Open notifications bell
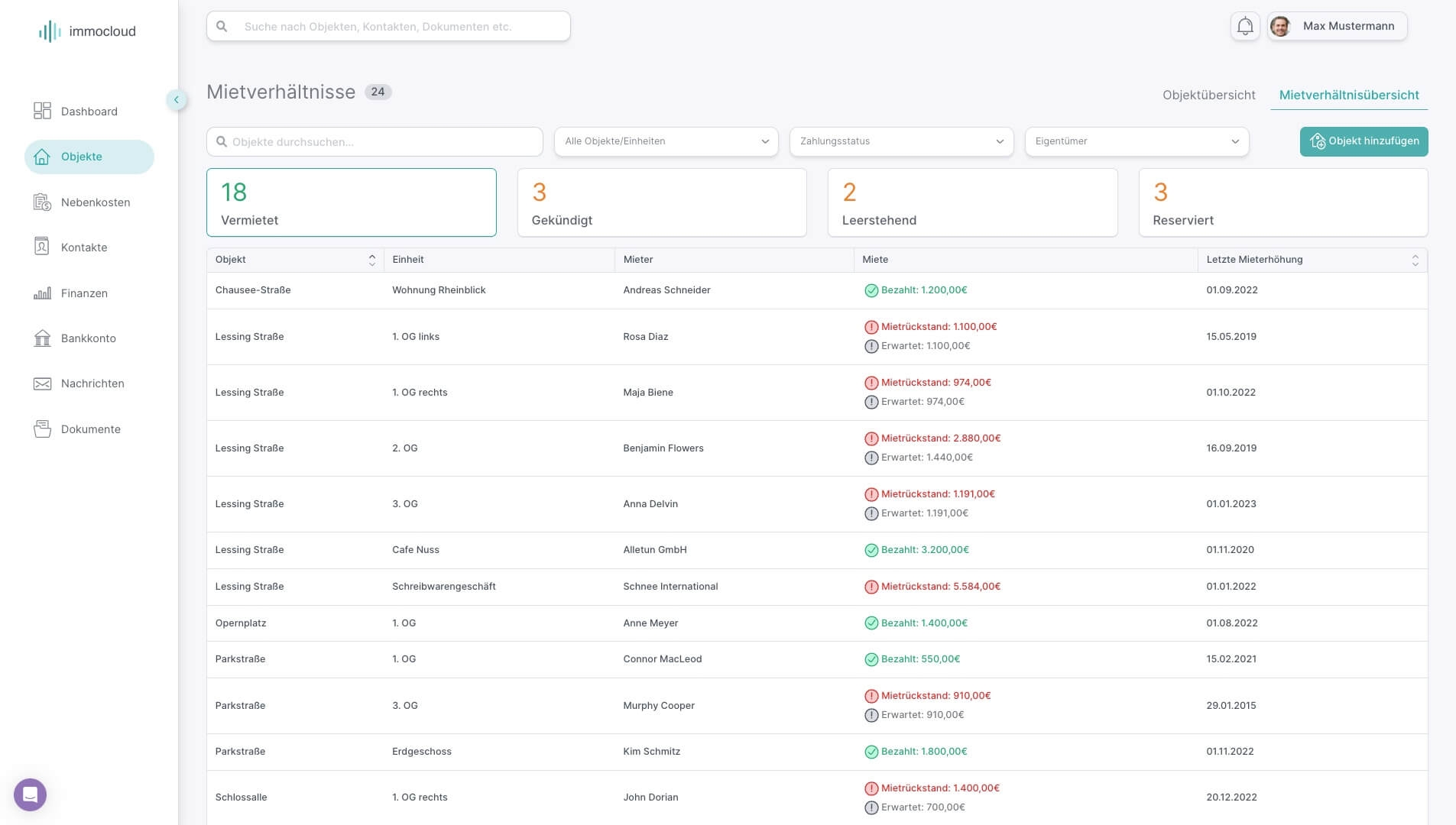This screenshot has width=1456, height=825. 1245,26
